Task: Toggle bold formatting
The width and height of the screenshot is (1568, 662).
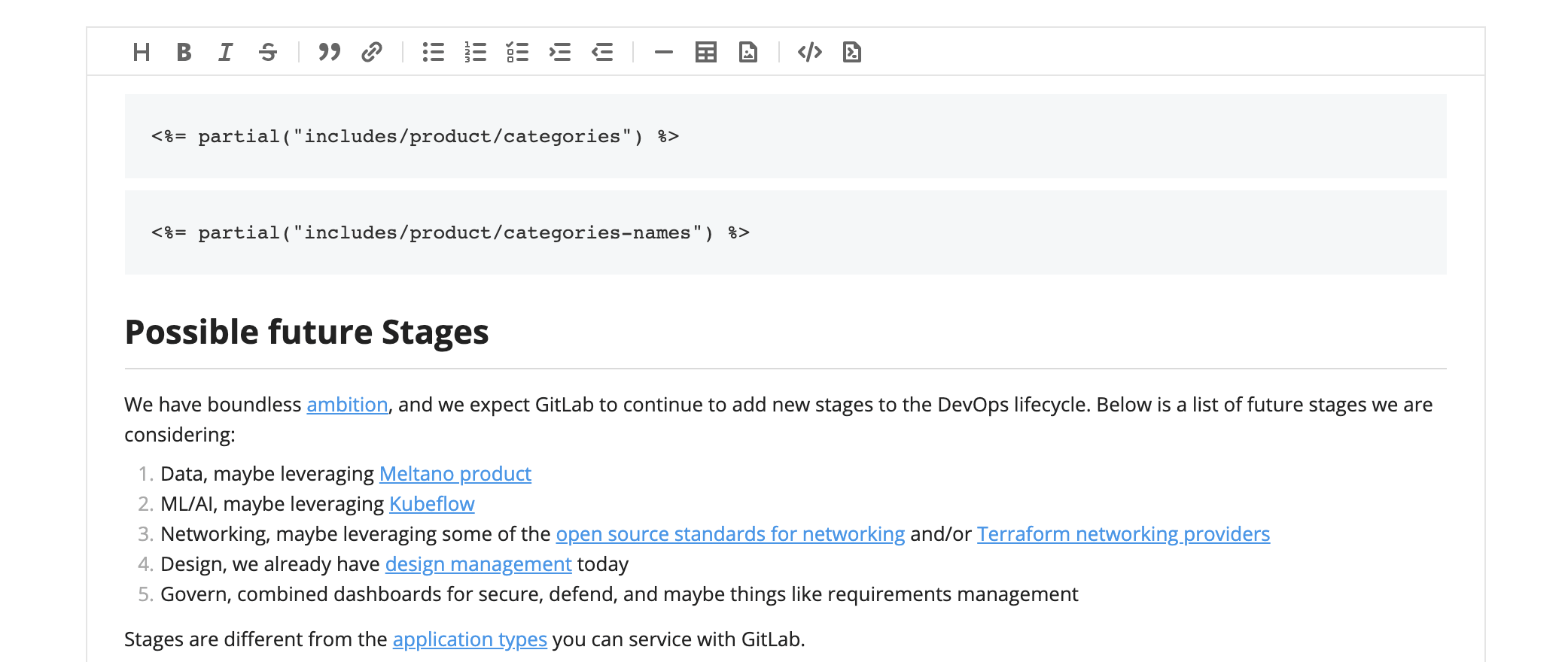Action: 184,52
